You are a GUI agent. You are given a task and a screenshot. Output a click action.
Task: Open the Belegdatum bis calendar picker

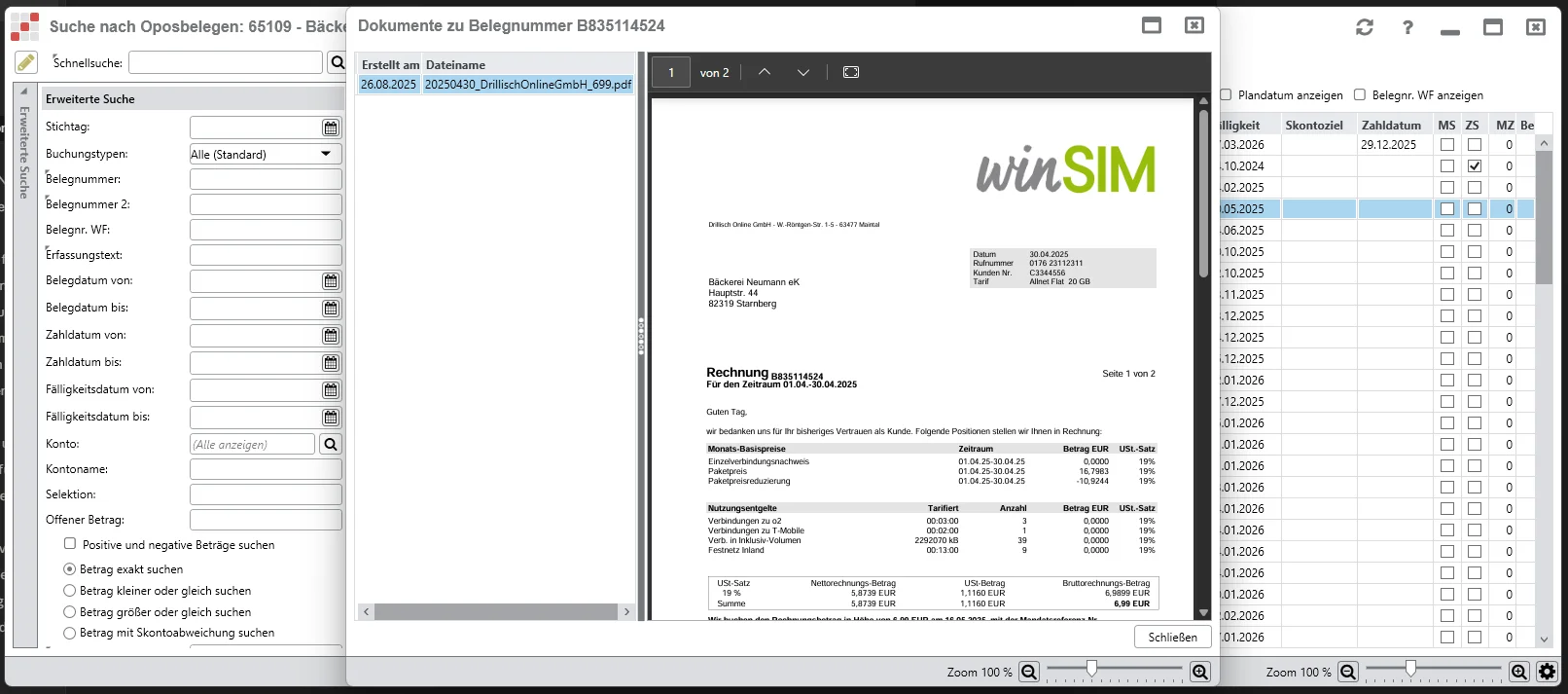pyautogui.click(x=331, y=309)
